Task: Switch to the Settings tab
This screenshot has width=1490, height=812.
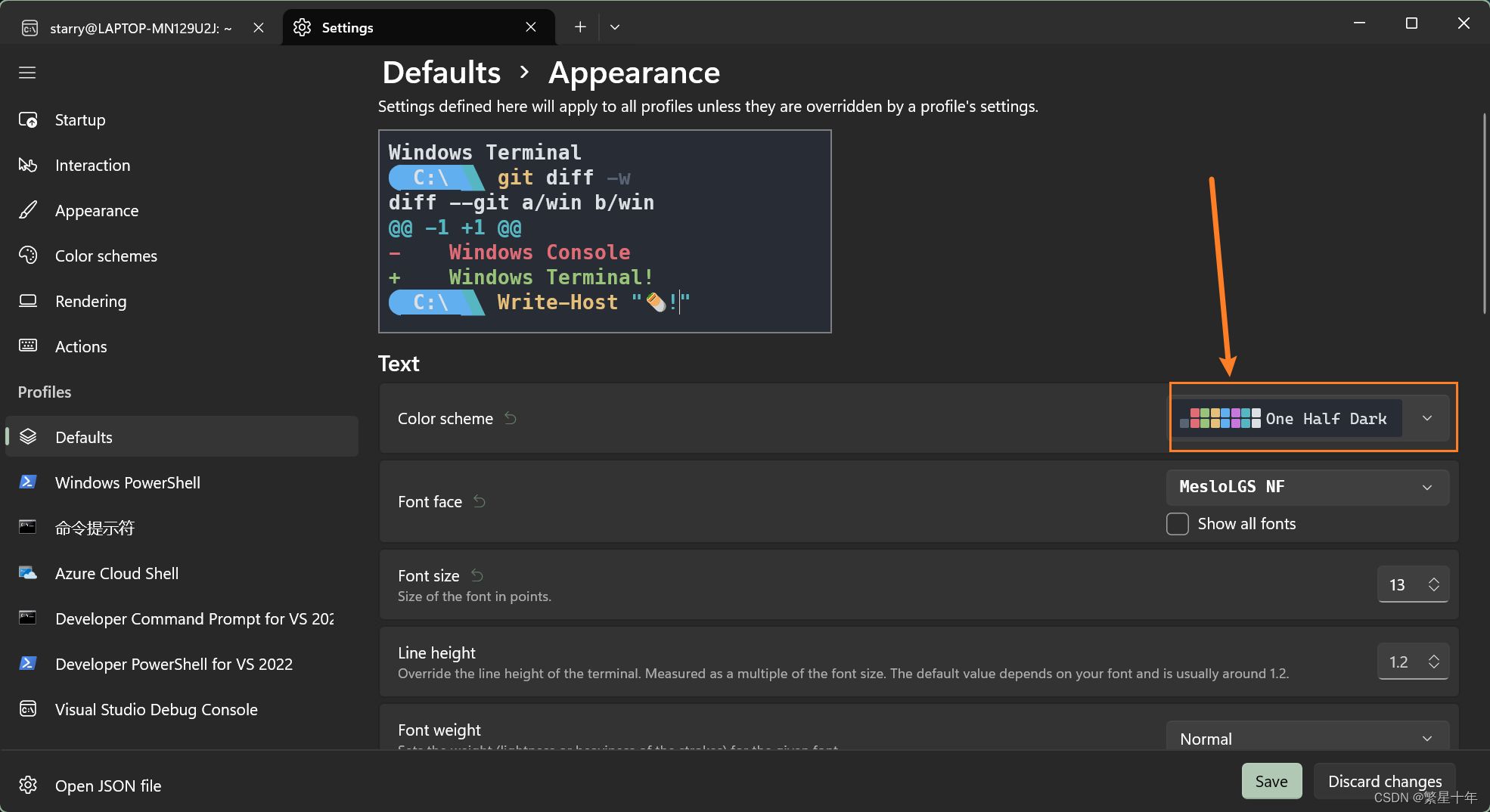Action: click(x=418, y=27)
